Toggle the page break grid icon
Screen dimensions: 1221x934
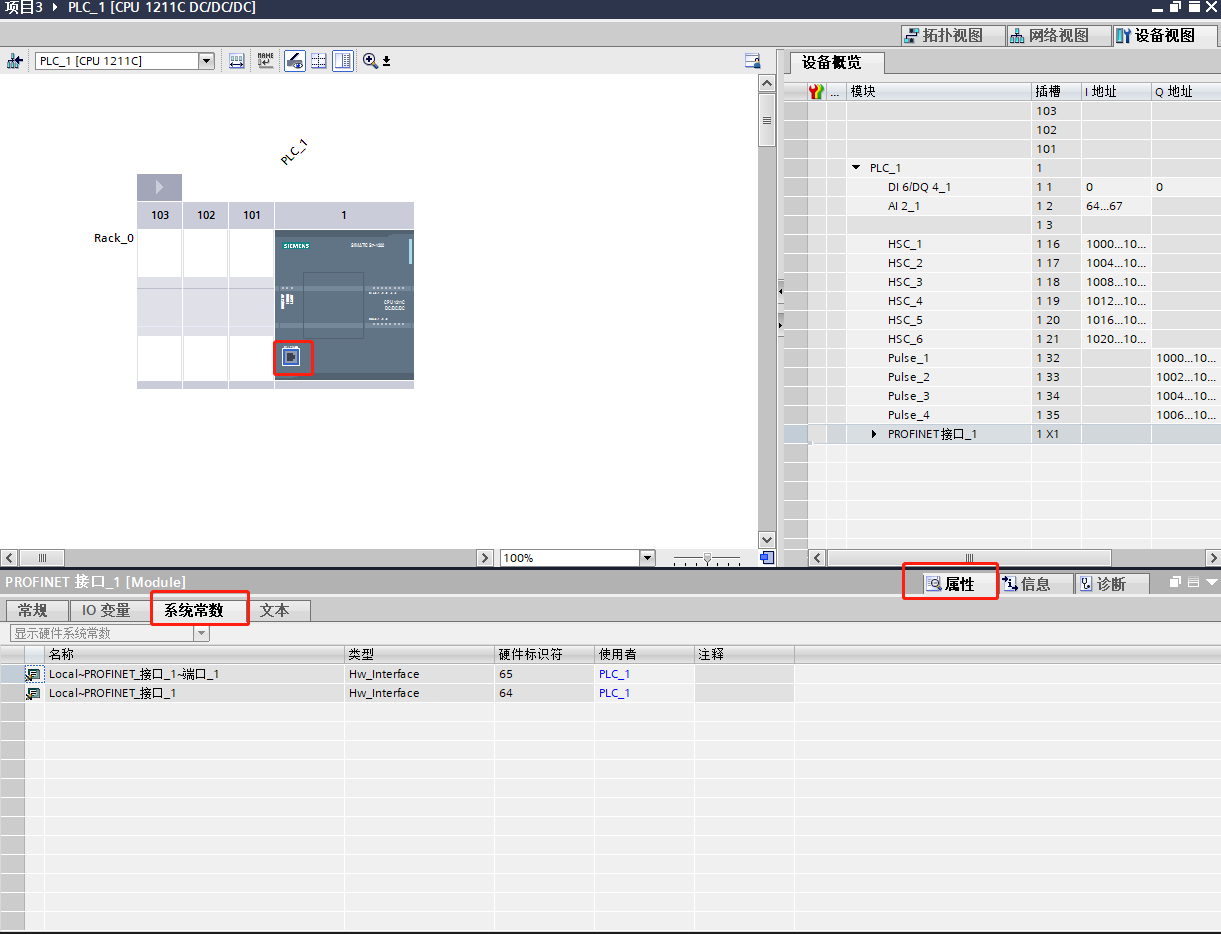[319, 61]
